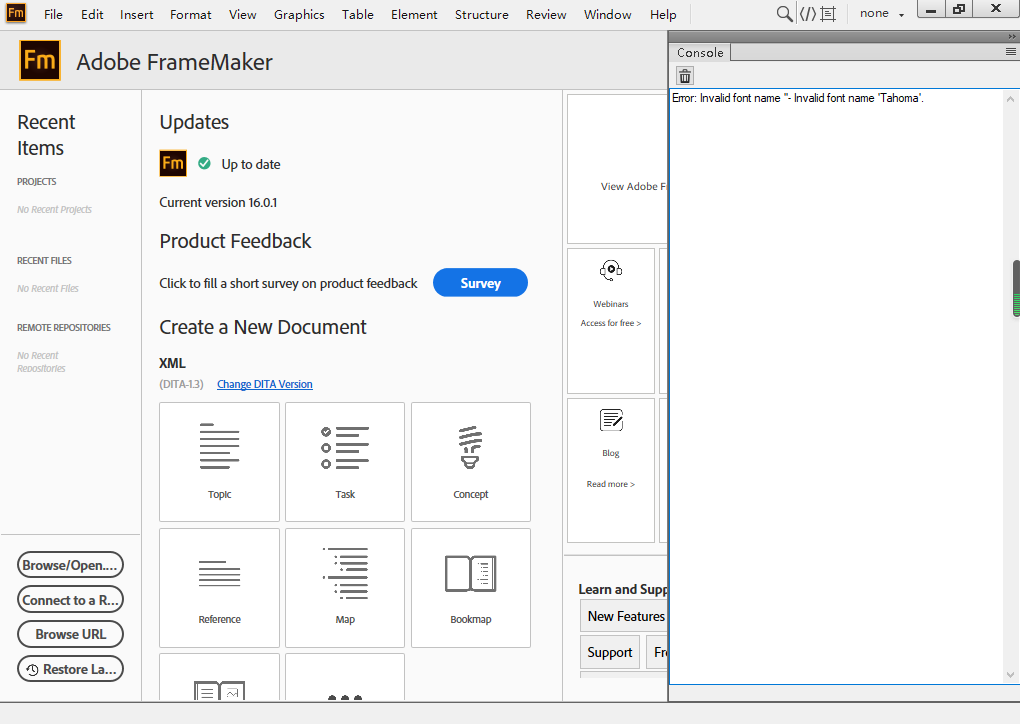Click the console scrollbar up arrow
This screenshot has width=1020, height=724.
[1010, 99]
